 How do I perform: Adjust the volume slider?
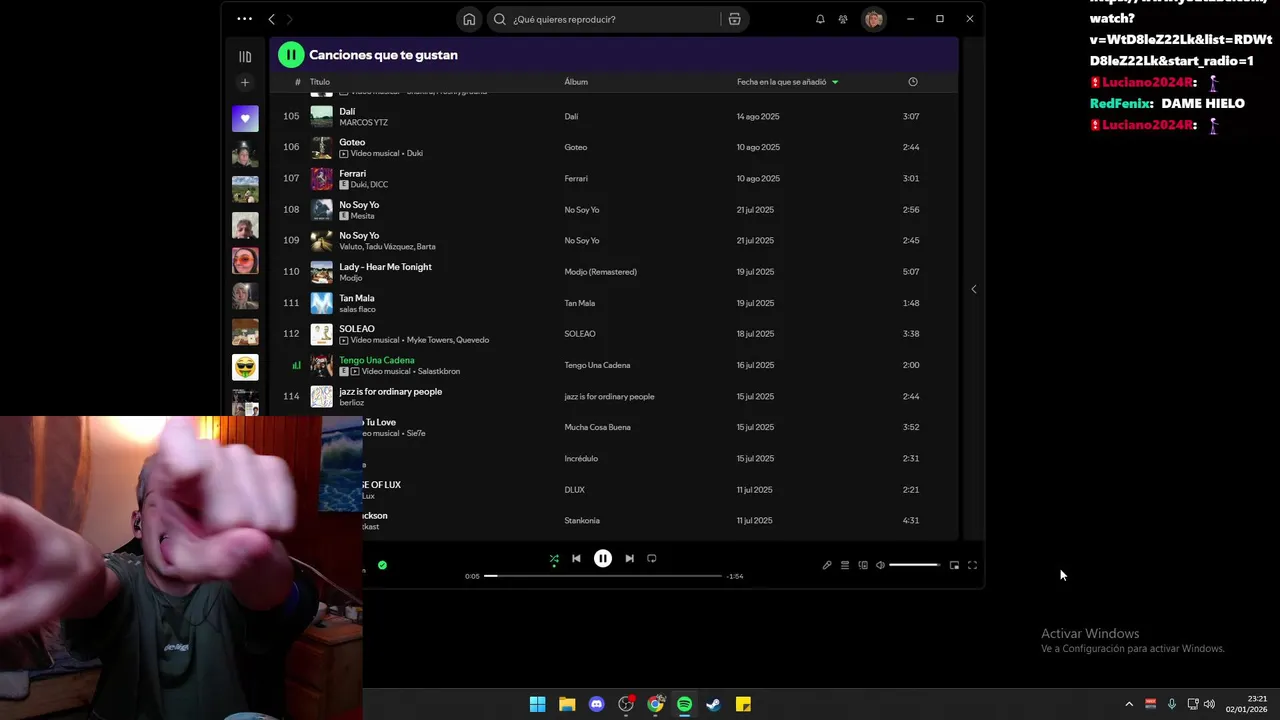914,565
